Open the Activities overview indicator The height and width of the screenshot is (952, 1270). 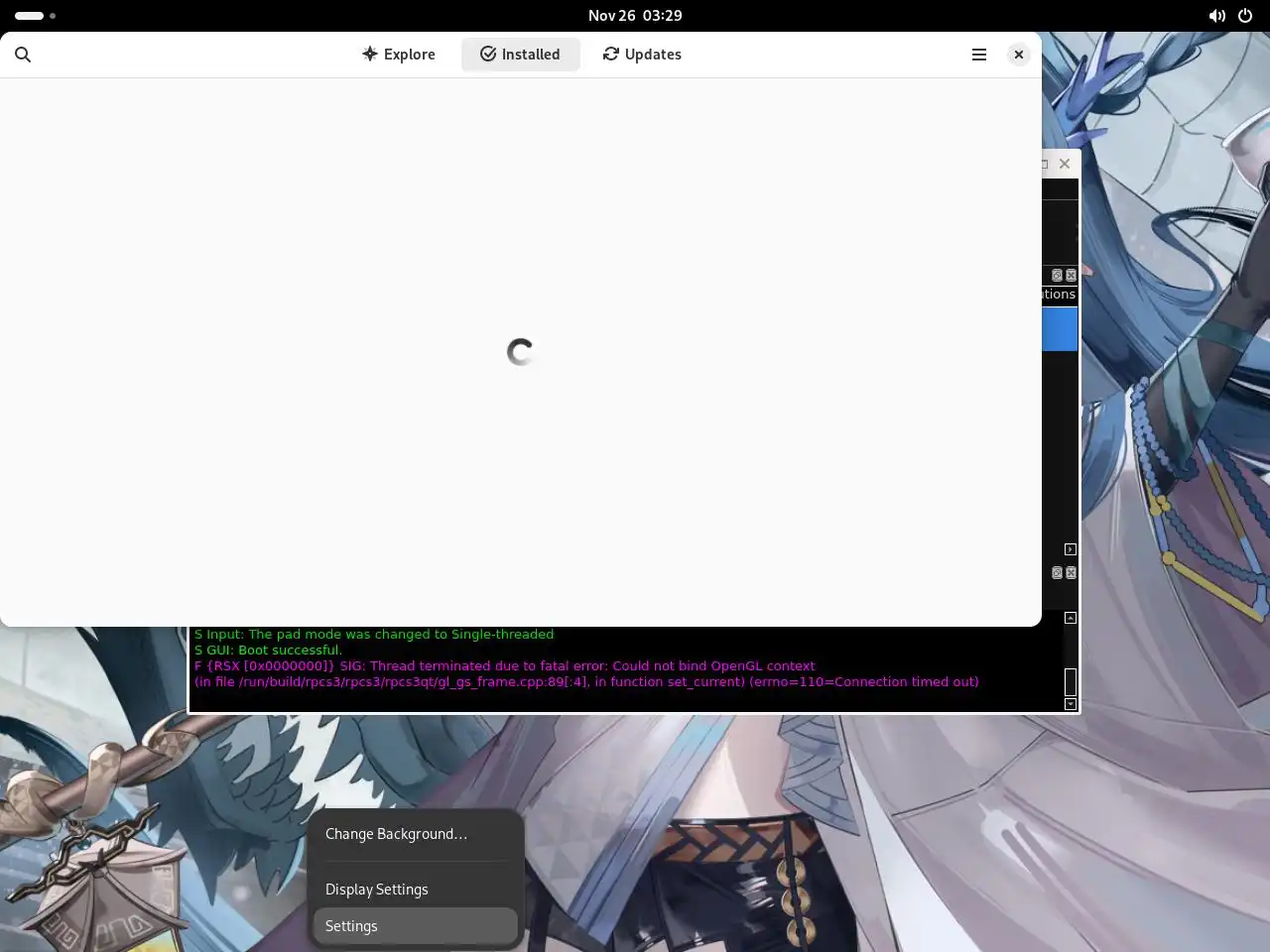point(35,16)
